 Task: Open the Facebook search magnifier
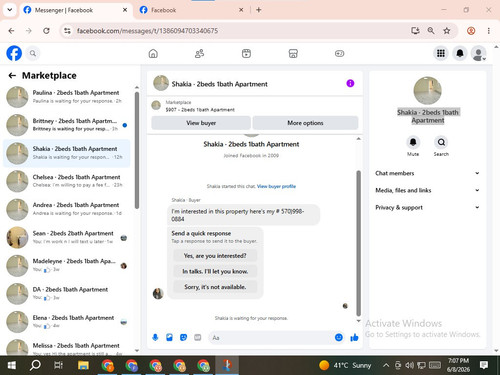(33, 53)
